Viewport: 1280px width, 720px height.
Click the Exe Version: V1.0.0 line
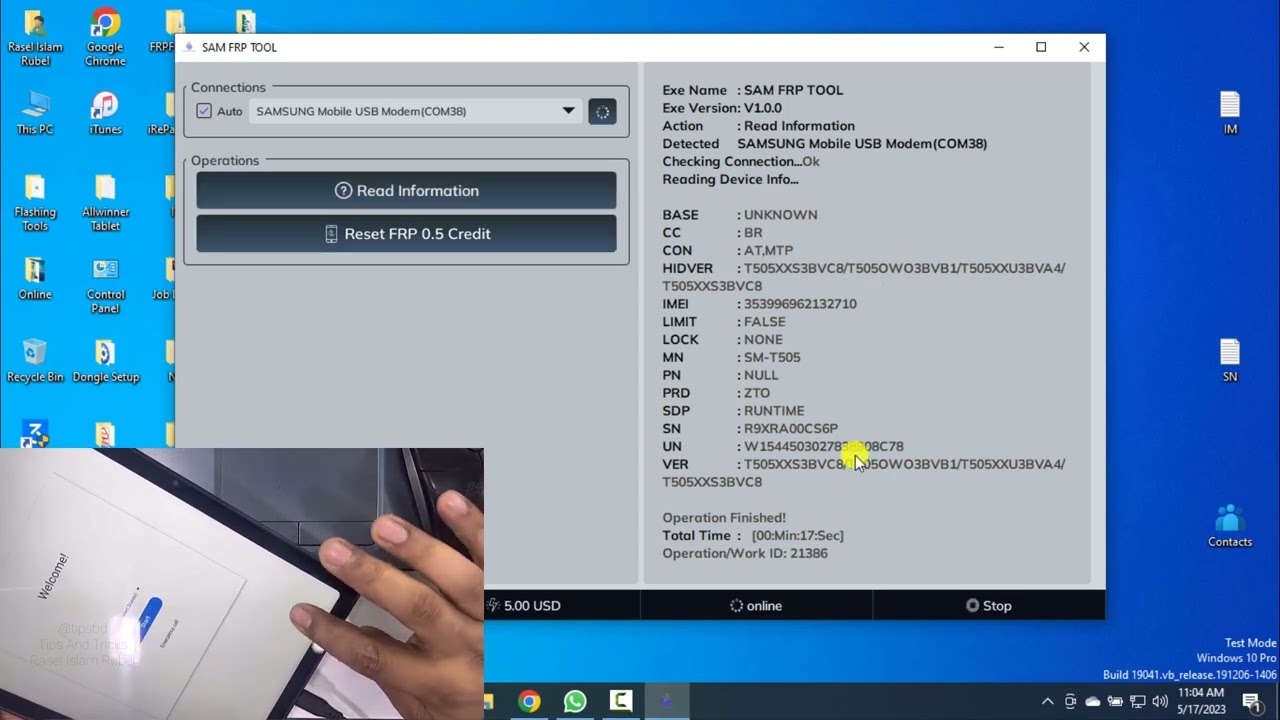click(722, 108)
